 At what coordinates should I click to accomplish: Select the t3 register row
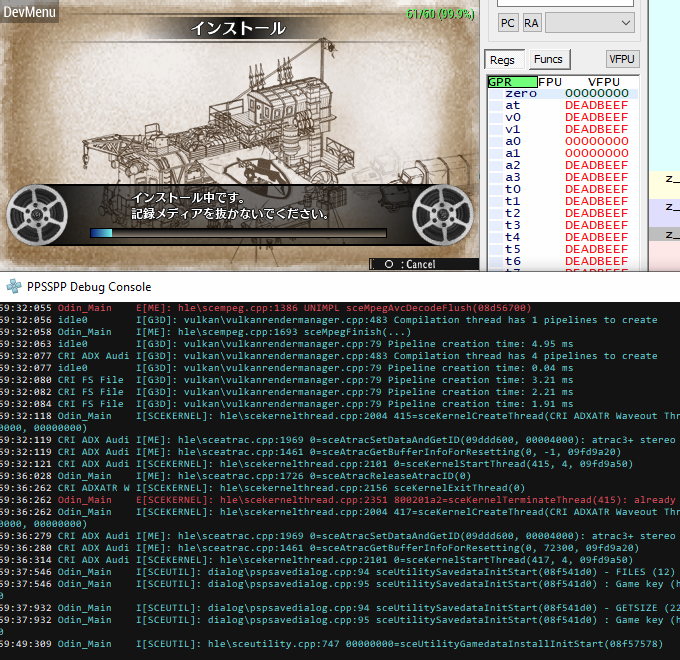tap(563, 225)
